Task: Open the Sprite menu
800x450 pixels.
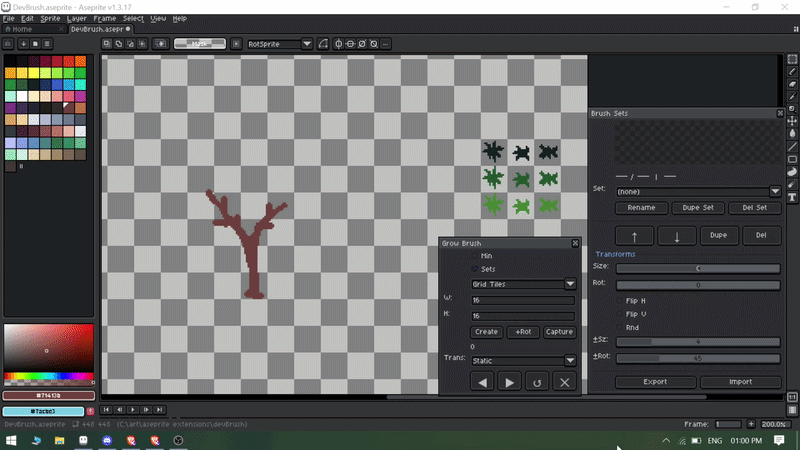Action: 50,18
